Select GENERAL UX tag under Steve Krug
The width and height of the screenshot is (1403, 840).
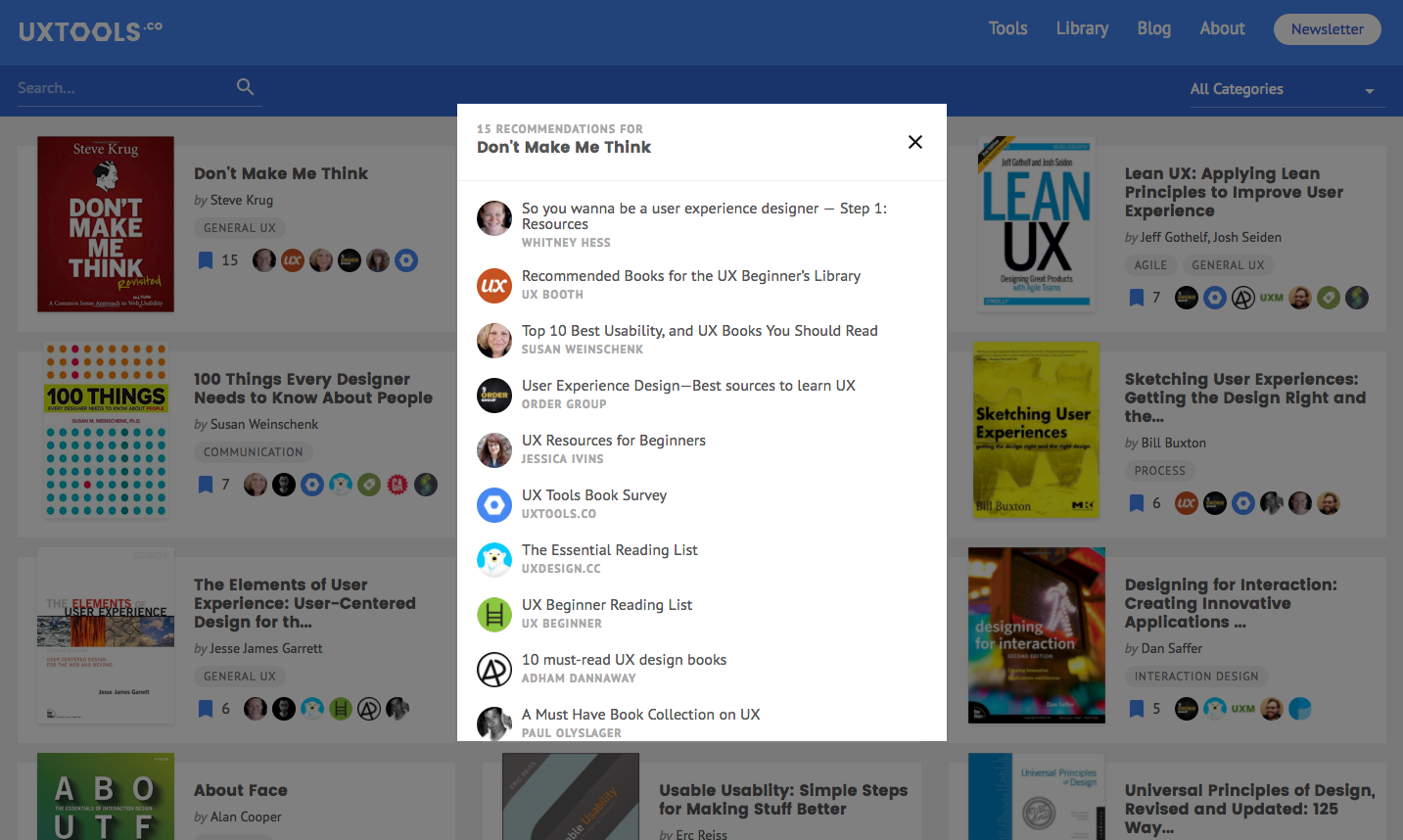[240, 228]
